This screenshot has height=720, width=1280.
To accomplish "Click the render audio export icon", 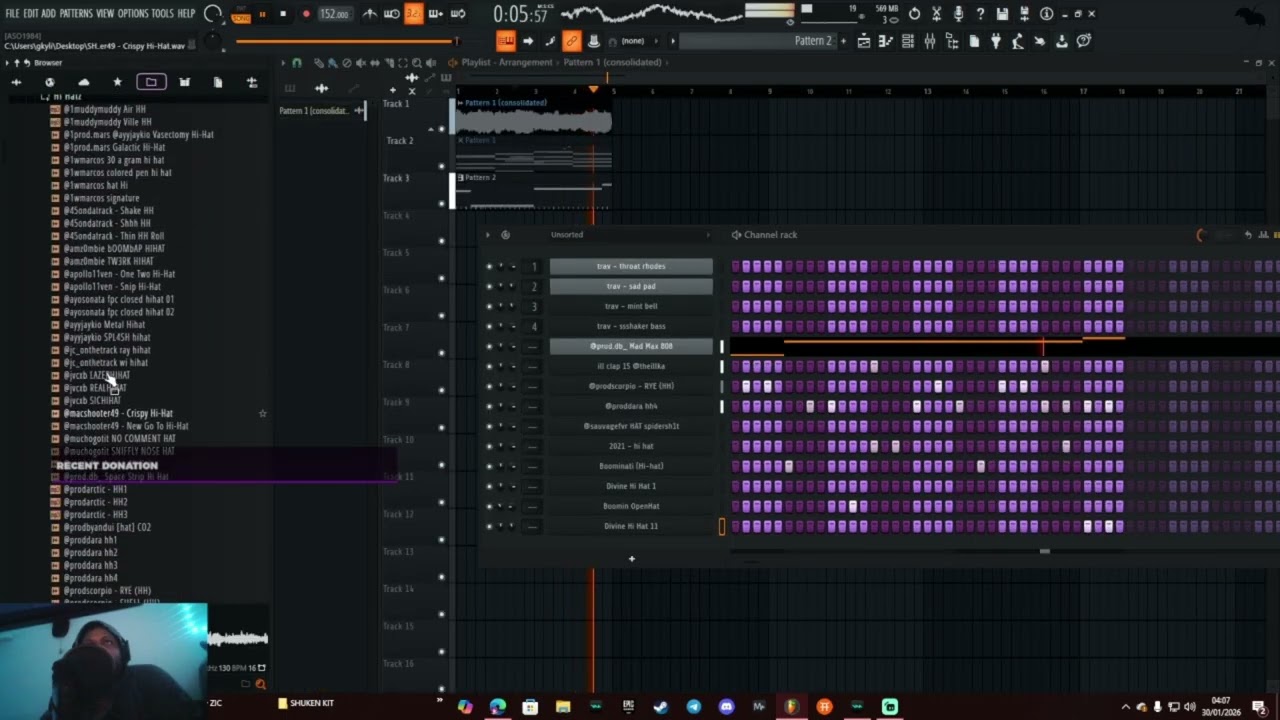I will (x=1025, y=14).
